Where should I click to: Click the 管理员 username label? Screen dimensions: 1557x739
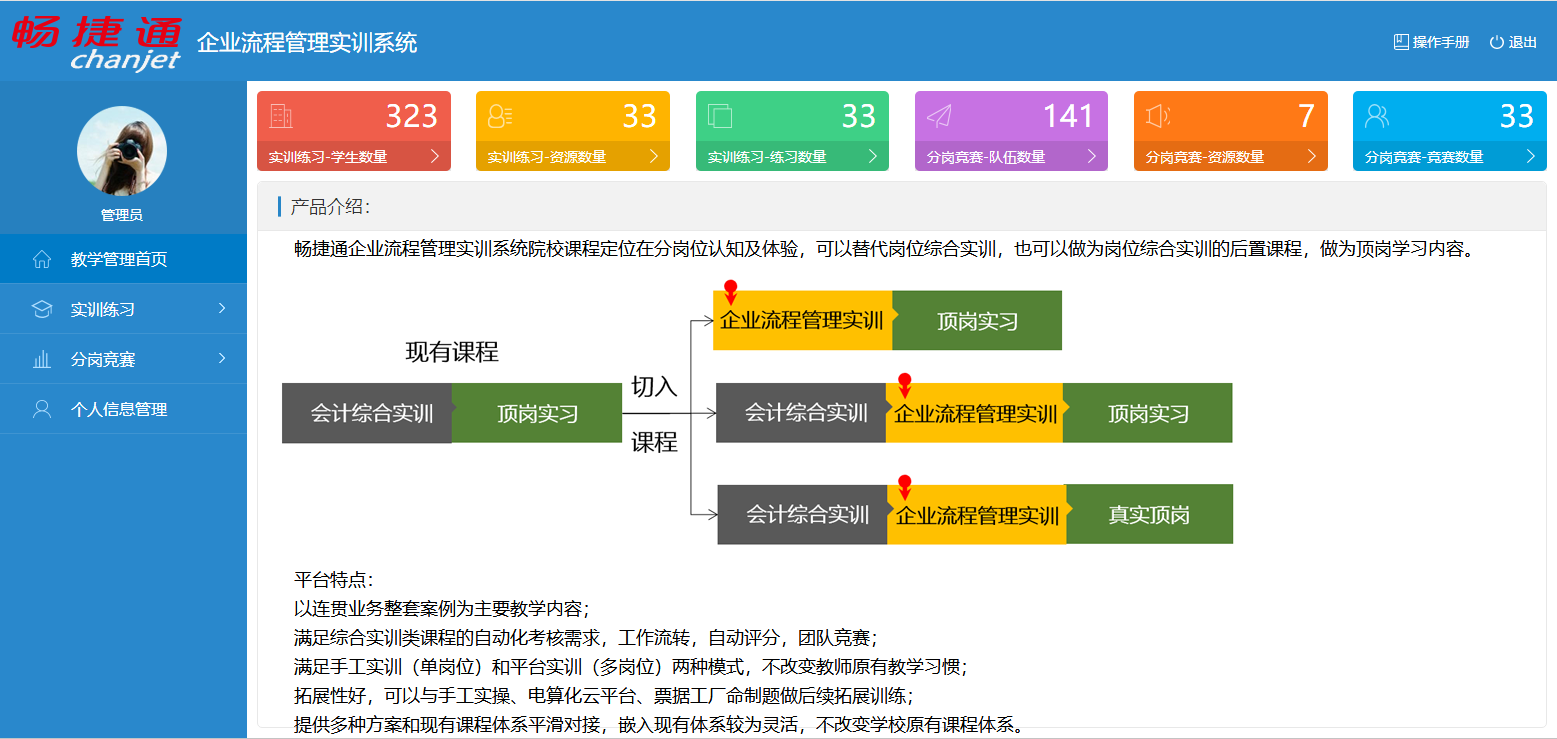[122, 215]
